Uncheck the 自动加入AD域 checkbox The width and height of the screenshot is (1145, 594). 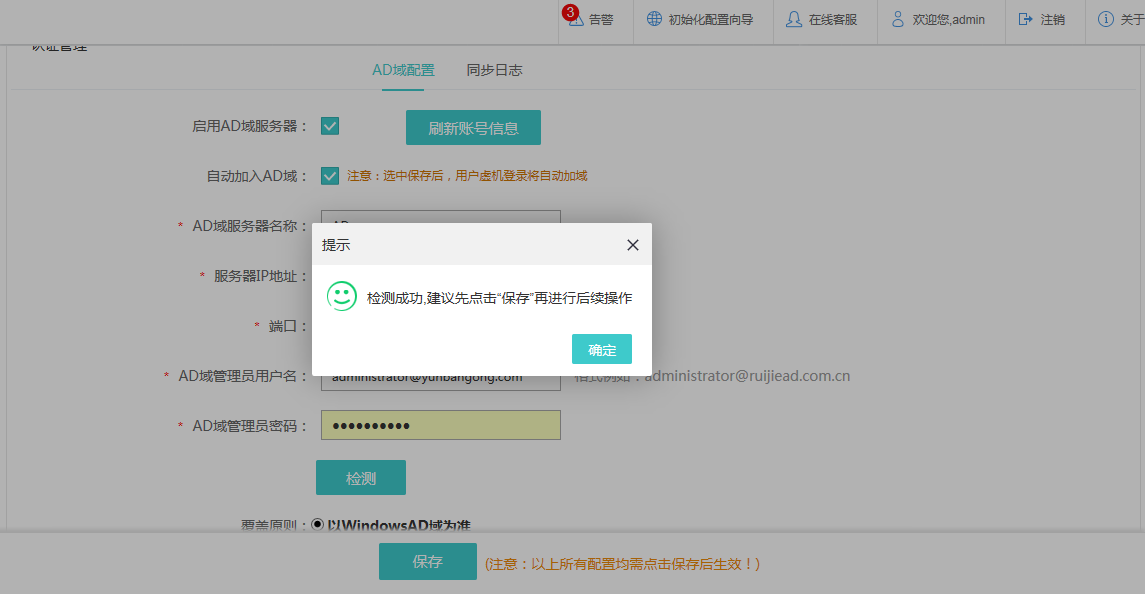click(330, 176)
